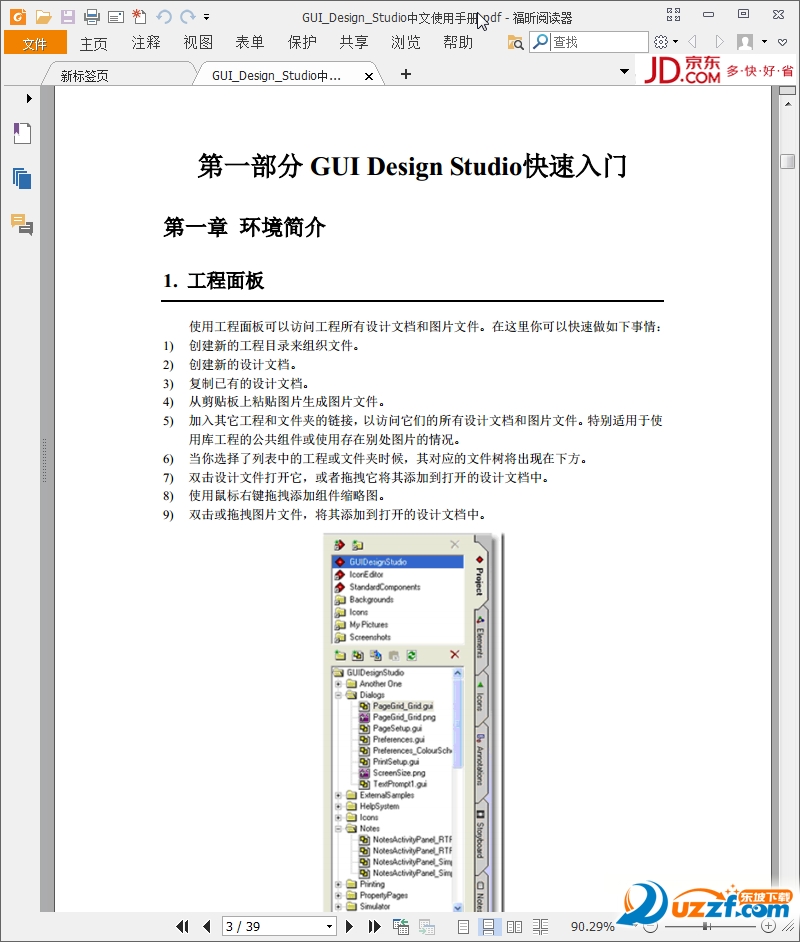Viewport: 800px width, 942px height.
Task: Switch to the 视图 ribbon tab
Action: tap(198, 43)
